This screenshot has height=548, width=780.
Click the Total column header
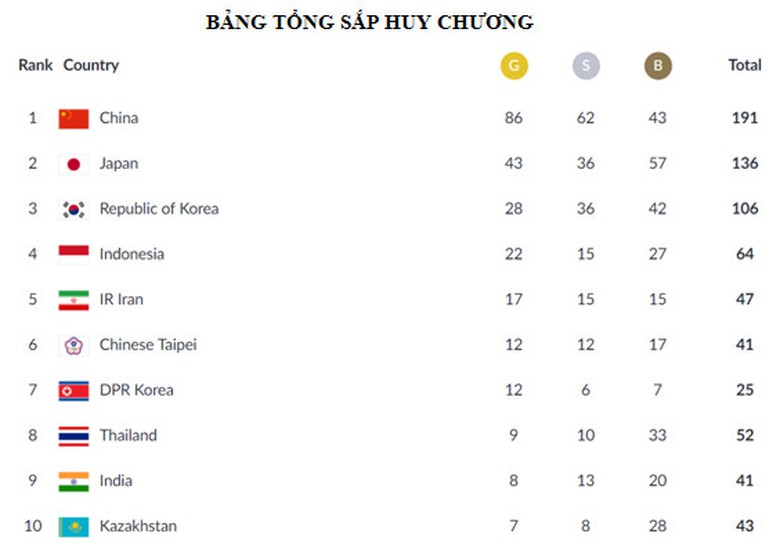point(745,65)
